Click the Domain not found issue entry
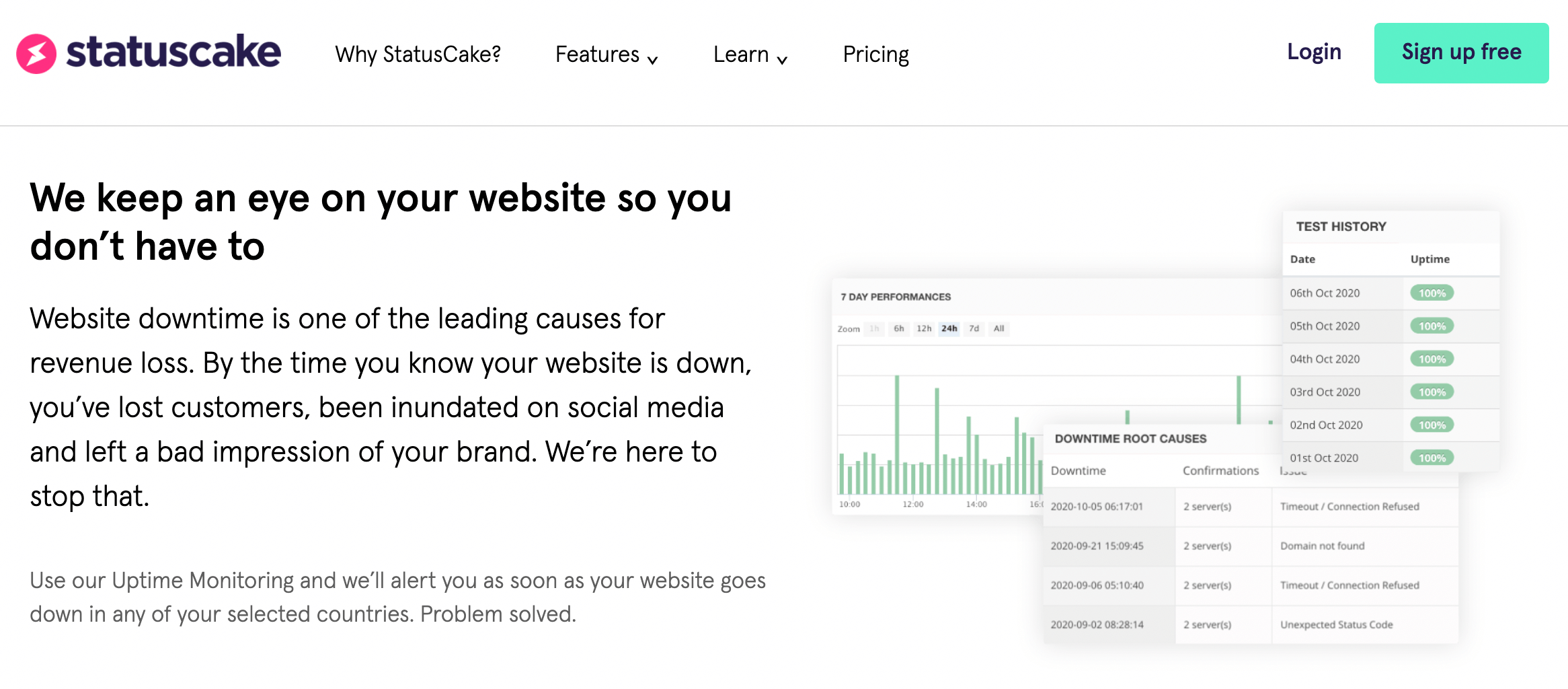1568x689 pixels. click(1322, 546)
